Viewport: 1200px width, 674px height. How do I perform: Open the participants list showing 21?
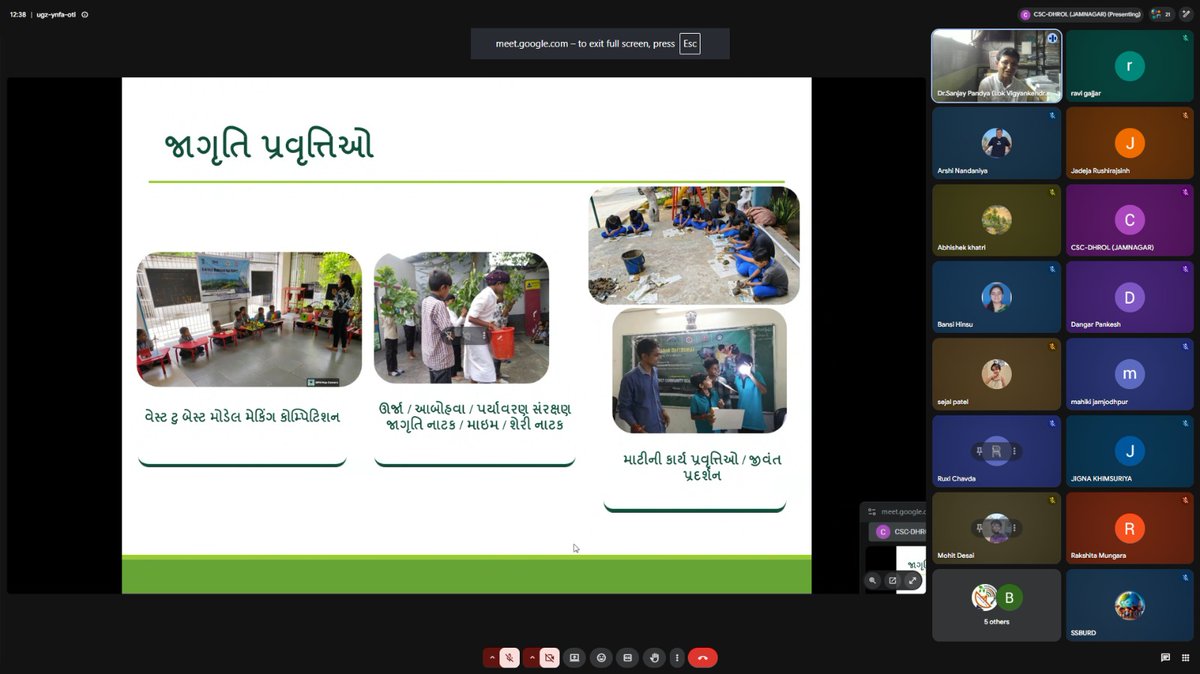(1161, 15)
